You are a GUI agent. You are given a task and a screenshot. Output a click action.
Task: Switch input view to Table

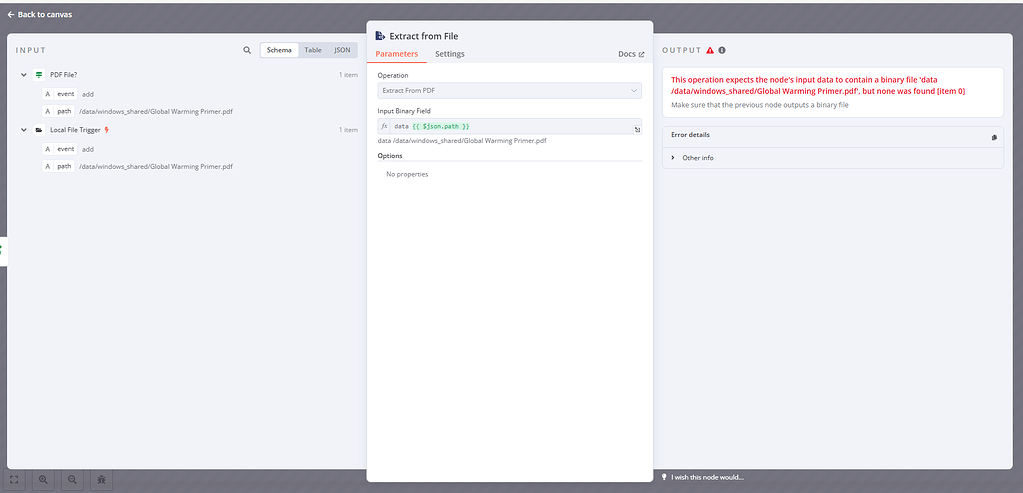[313, 50]
